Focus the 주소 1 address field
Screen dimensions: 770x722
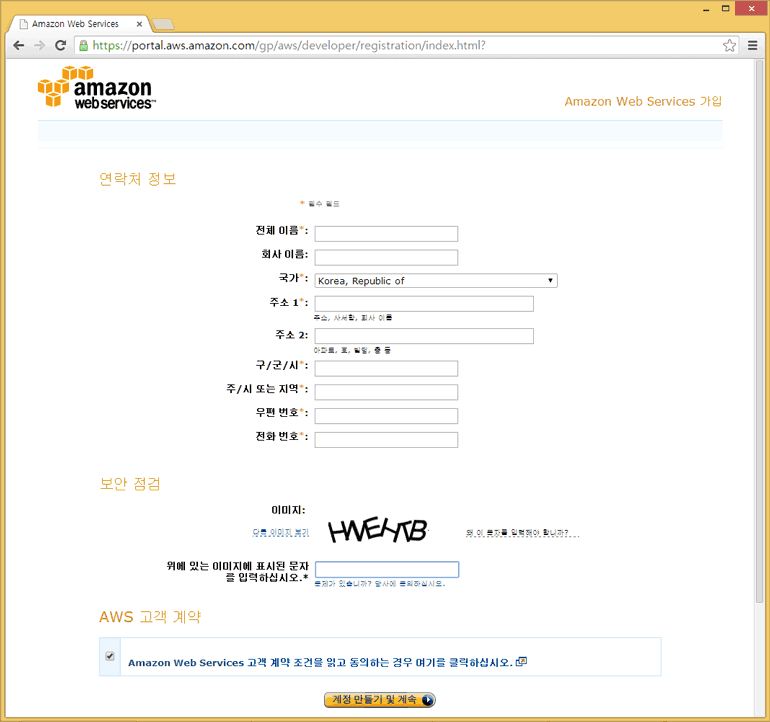coord(424,304)
